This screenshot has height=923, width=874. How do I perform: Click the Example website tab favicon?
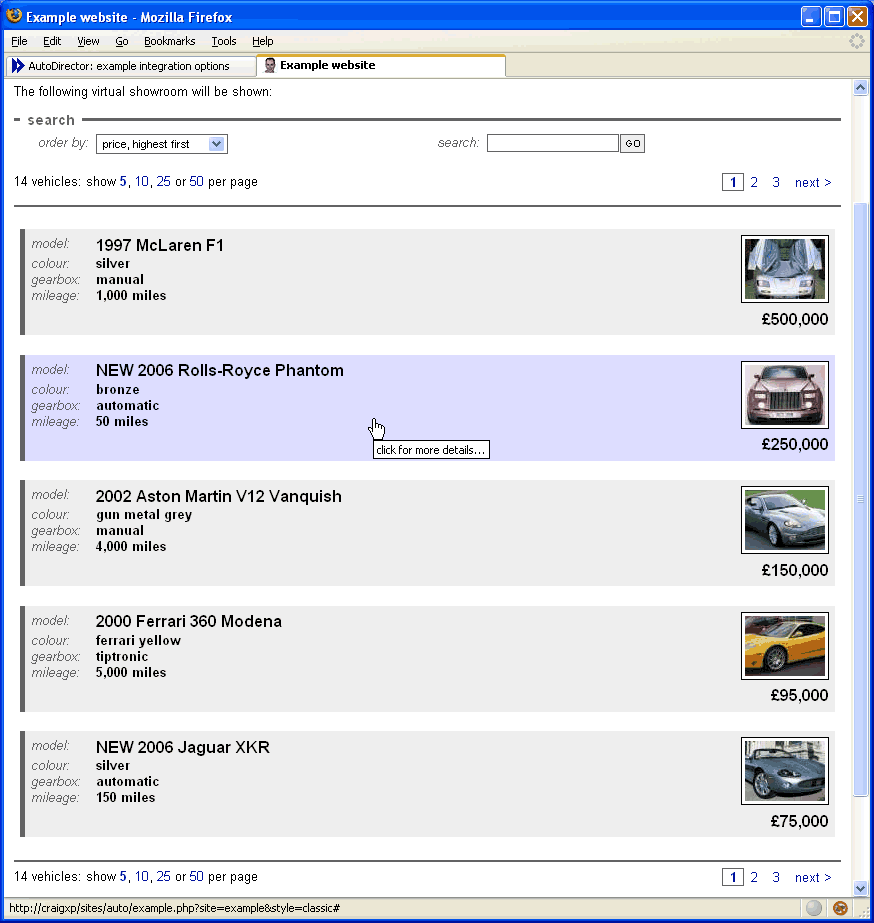coord(270,65)
